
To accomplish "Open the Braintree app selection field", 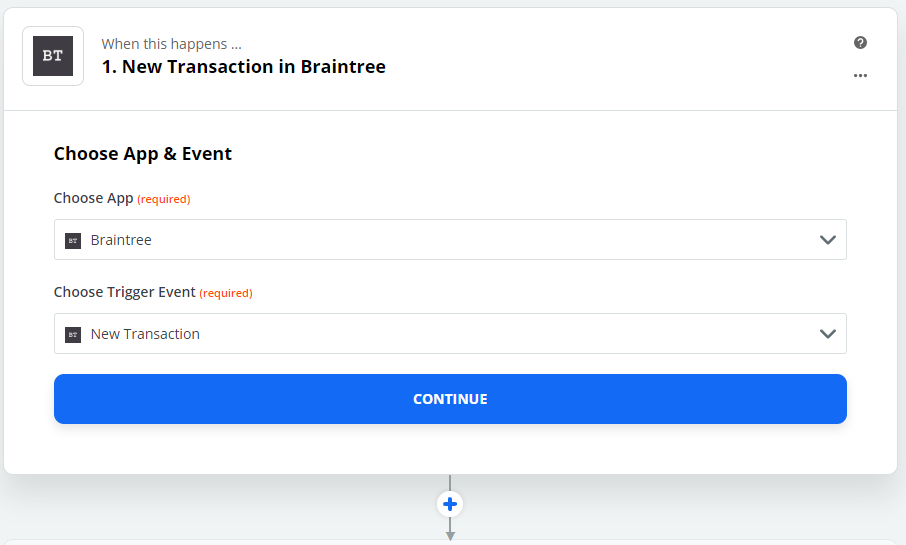I will click(450, 240).
